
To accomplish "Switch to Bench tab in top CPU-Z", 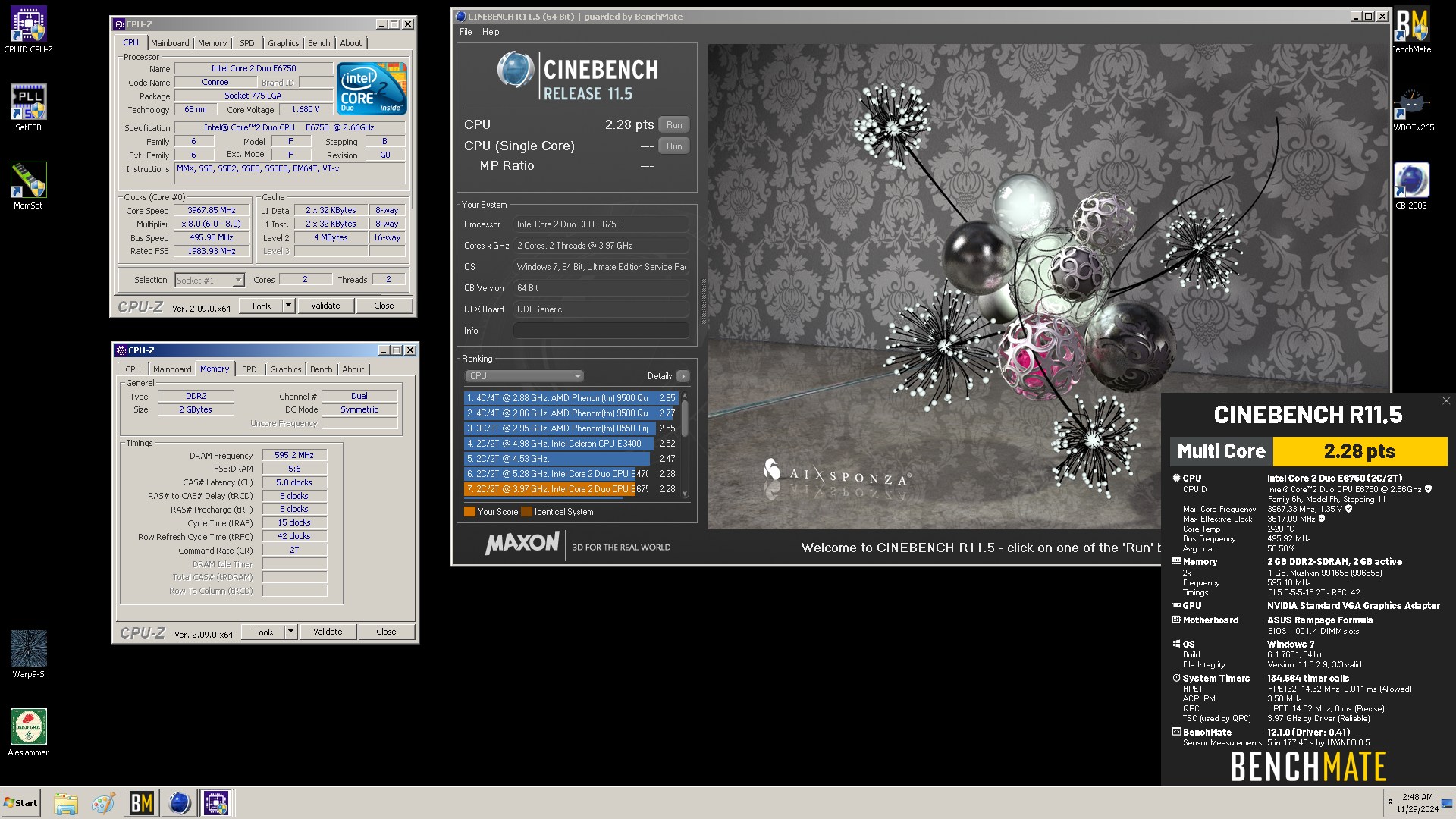I will pos(319,43).
